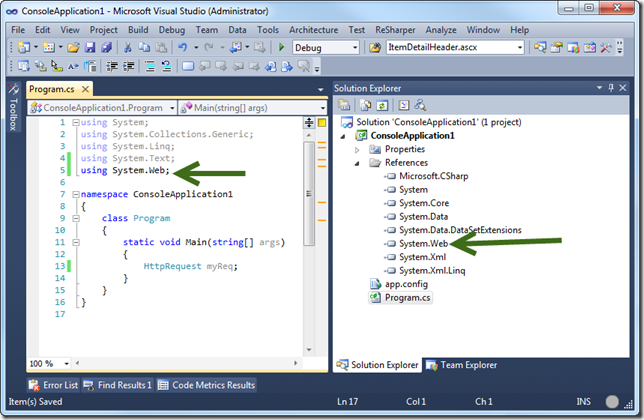Toggle the editor split bar handle

click(309, 122)
